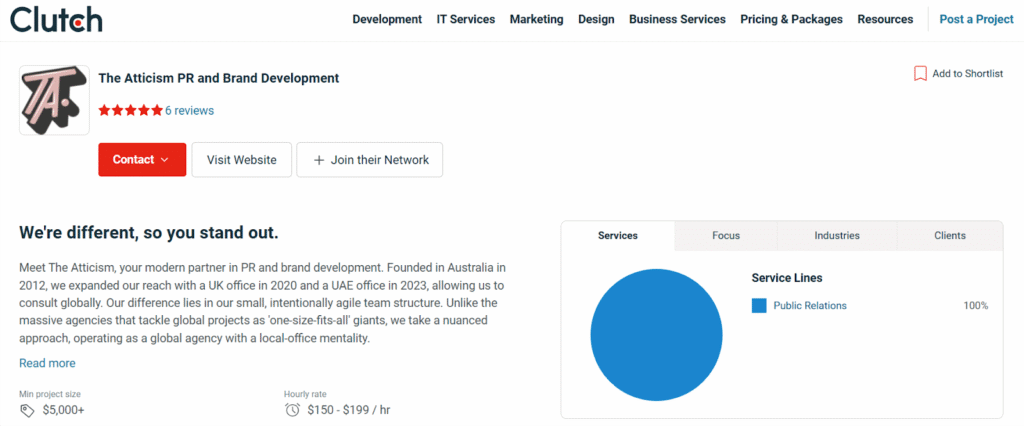
Task: Click the Add to Shortlist bookmark icon
Action: tap(920, 74)
